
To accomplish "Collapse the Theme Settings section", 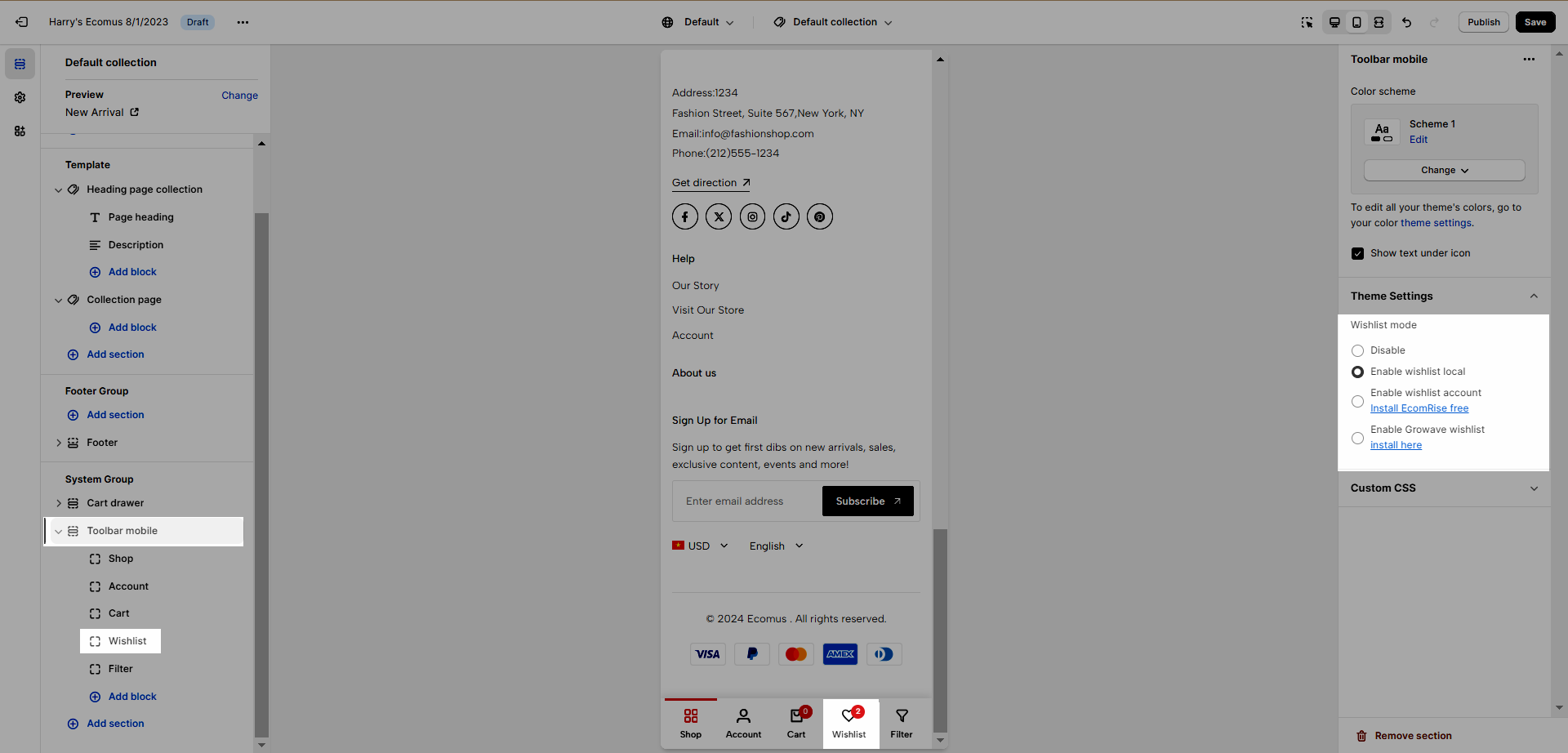I will [1534, 296].
